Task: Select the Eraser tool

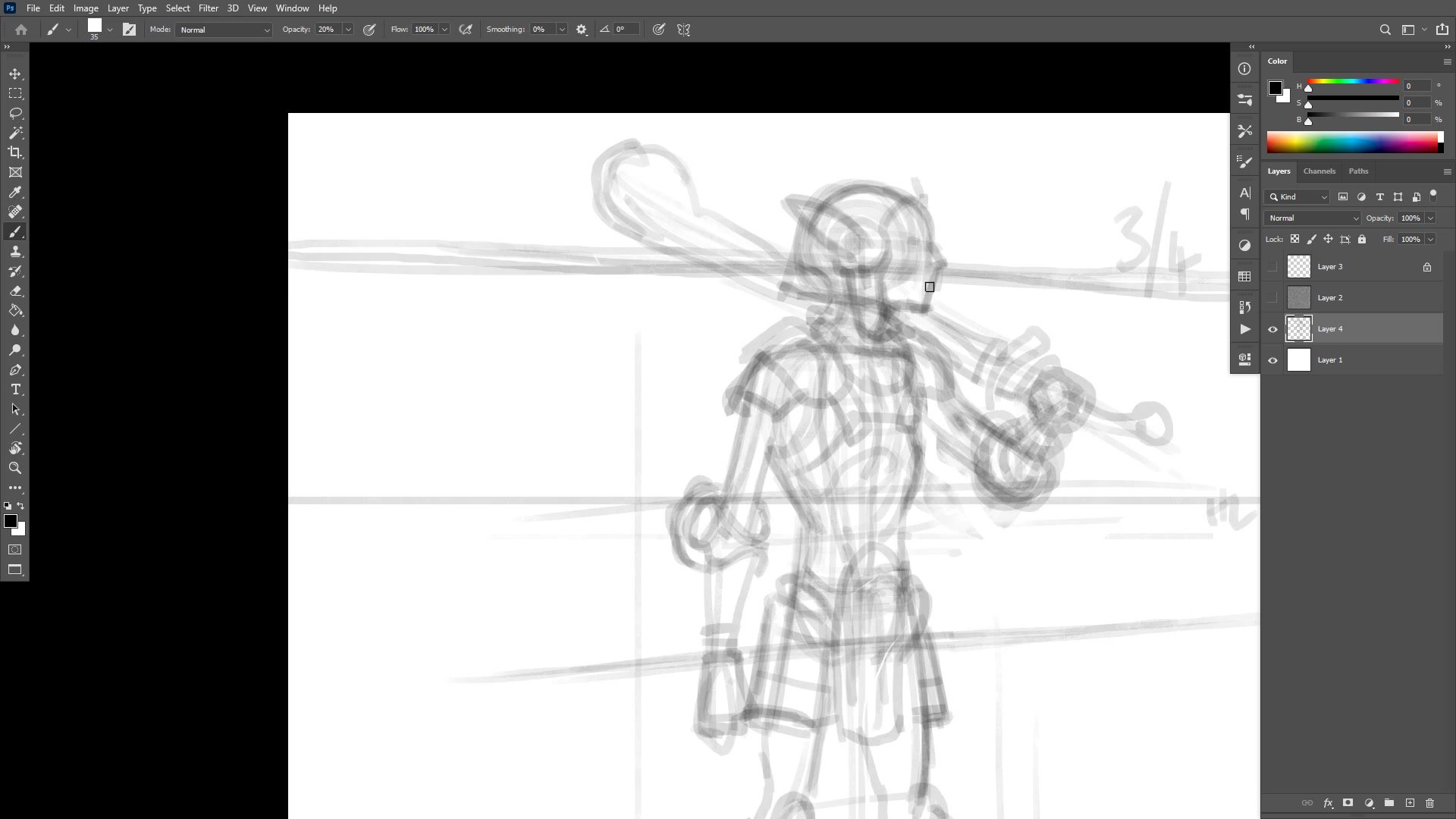Action: coord(15,290)
